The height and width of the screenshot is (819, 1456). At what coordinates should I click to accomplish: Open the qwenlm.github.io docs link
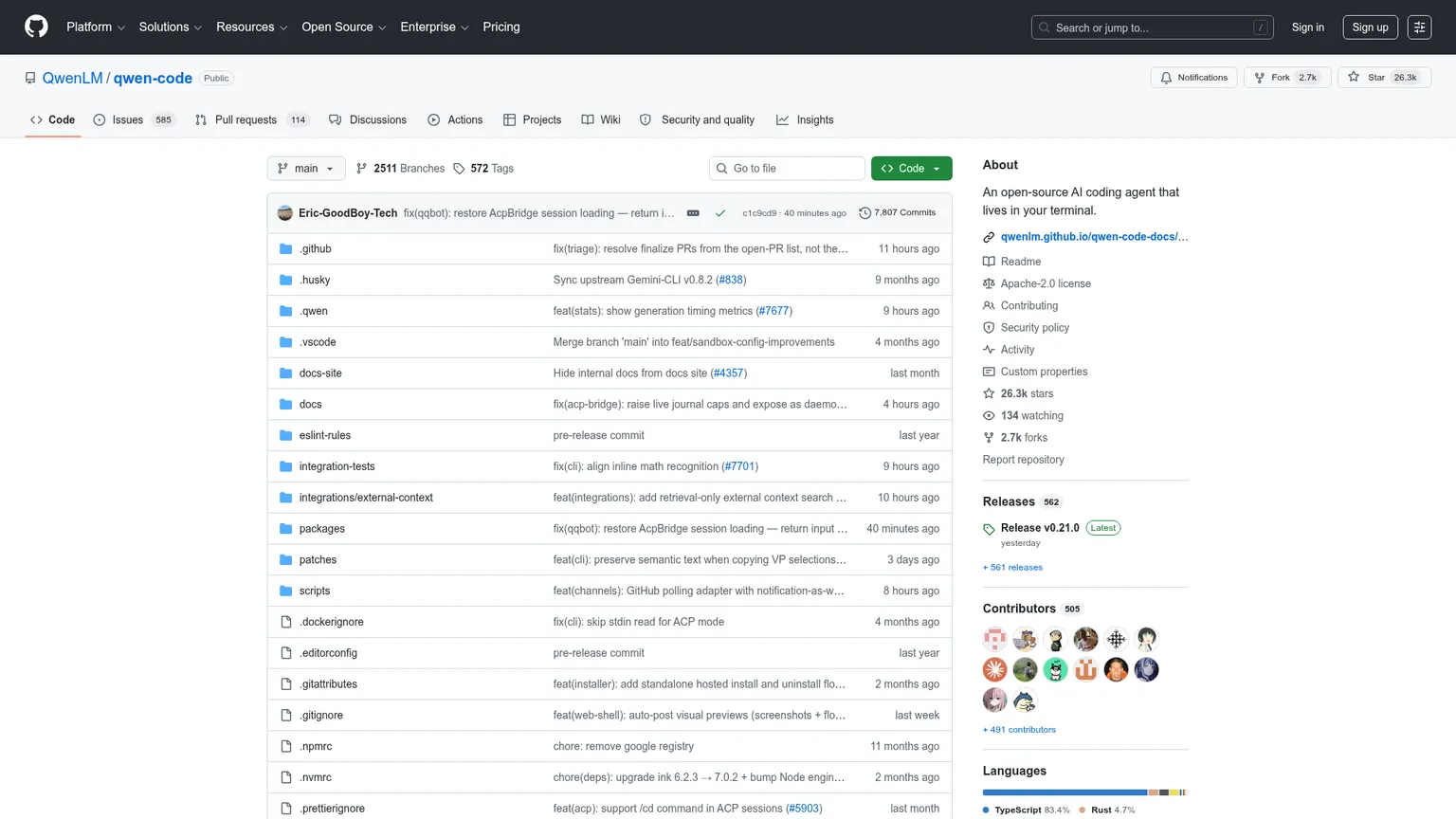point(1094,237)
